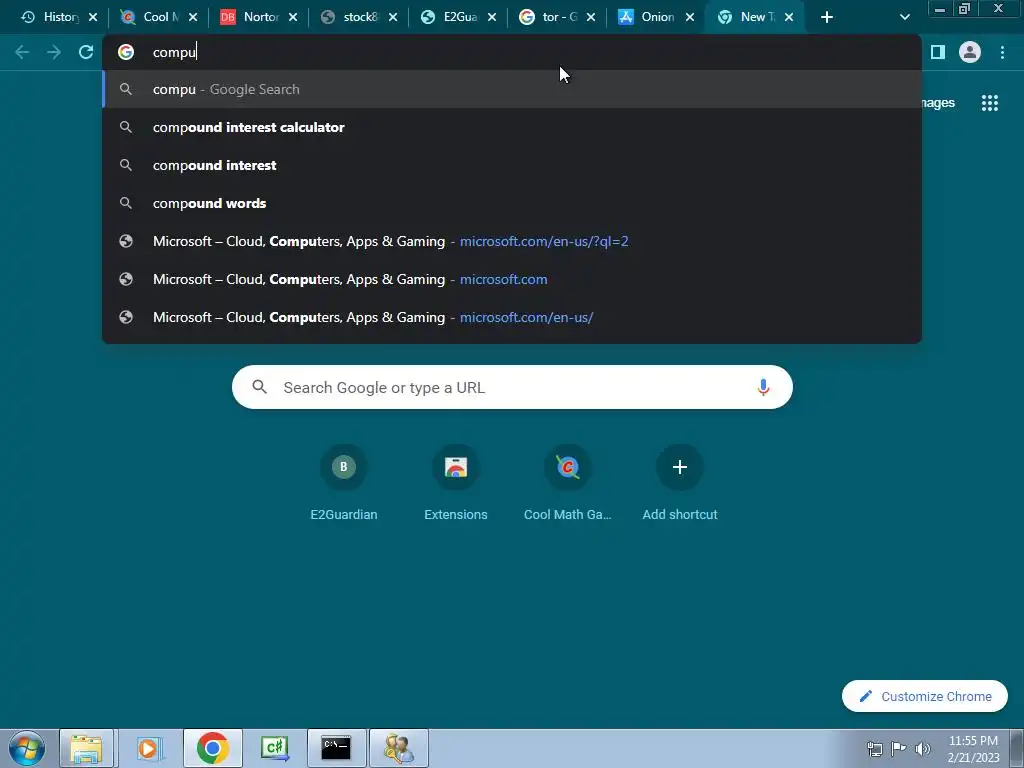Screen dimensions: 1024x768
Task: Close the E2Guardian tab
Action: click(x=492, y=18)
